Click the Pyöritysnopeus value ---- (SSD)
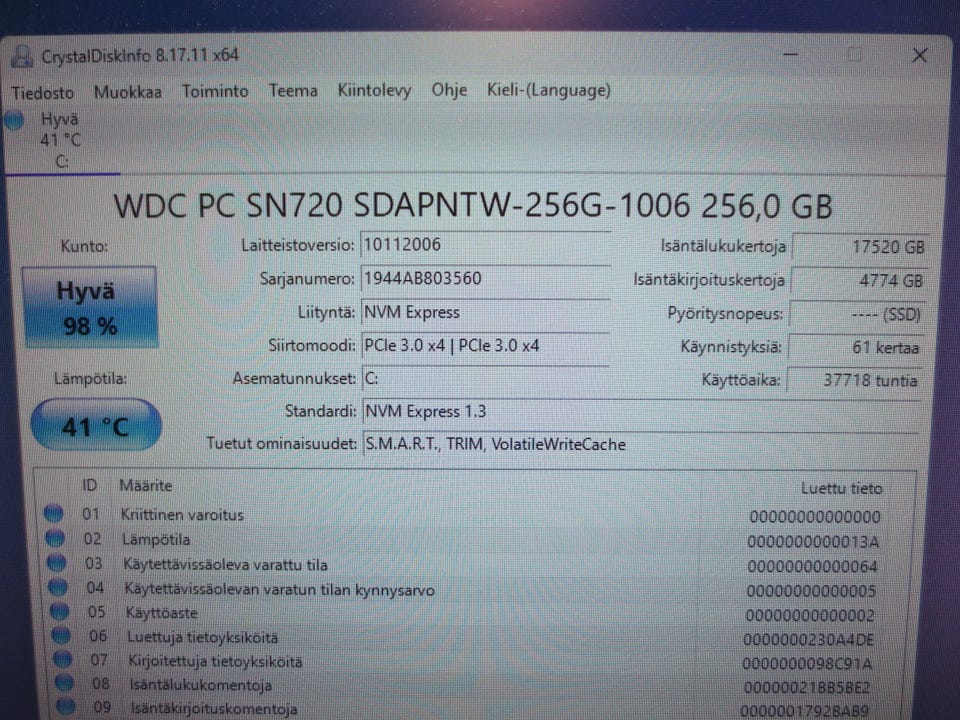960x720 pixels. (x=857, y=314)
